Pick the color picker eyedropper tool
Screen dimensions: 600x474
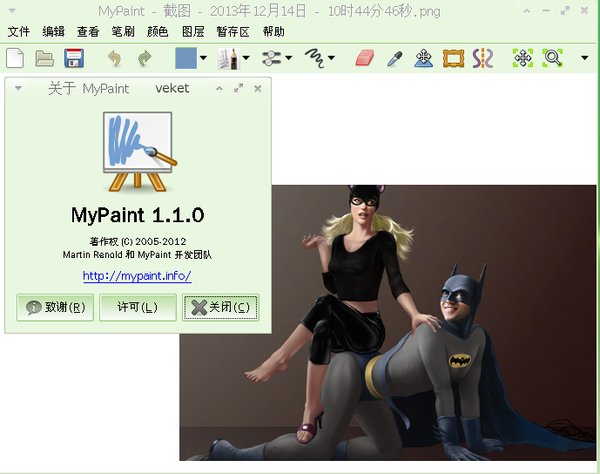[394, 58]
